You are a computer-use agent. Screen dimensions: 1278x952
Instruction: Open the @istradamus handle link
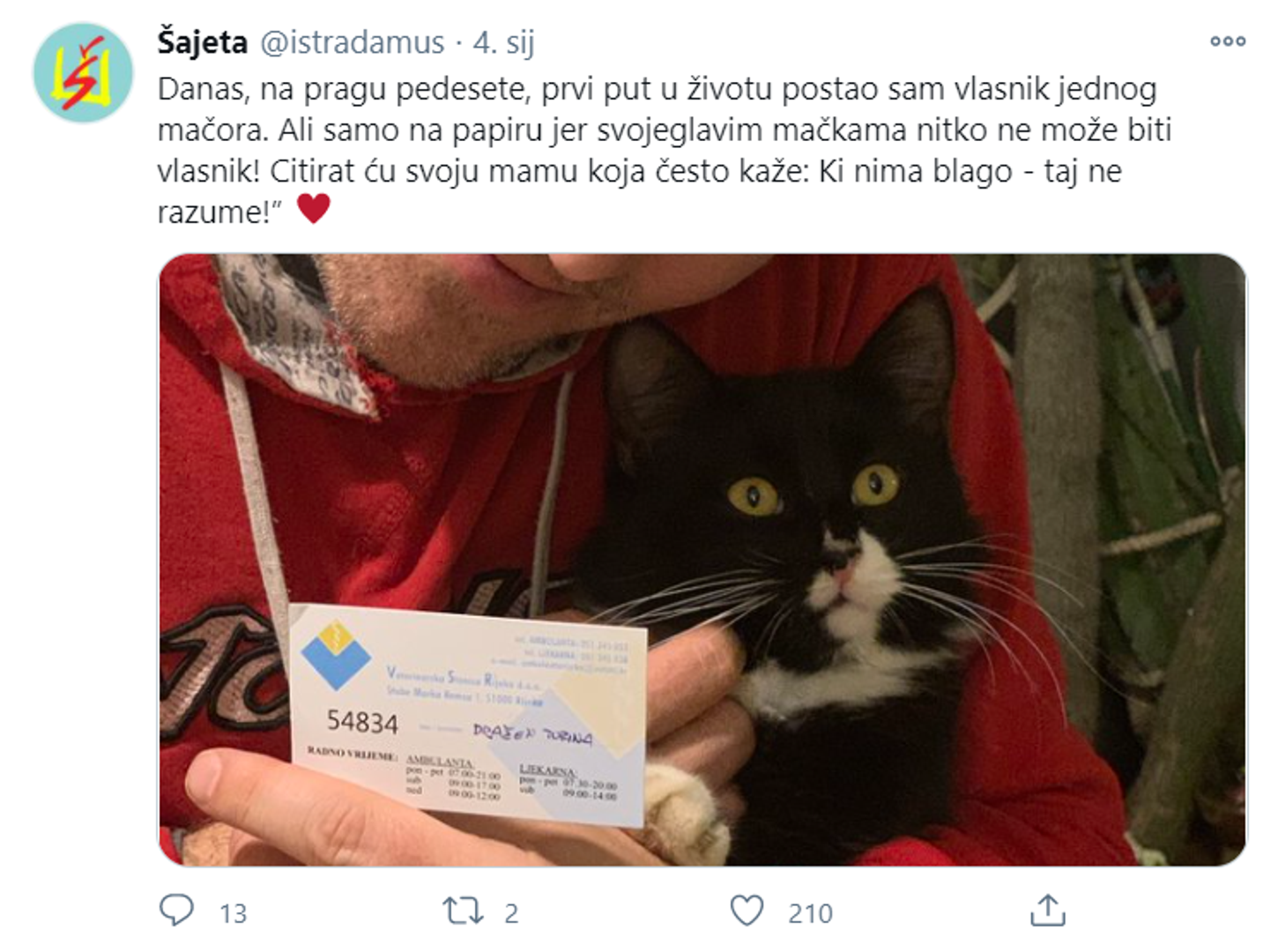[x=352, y=42]
